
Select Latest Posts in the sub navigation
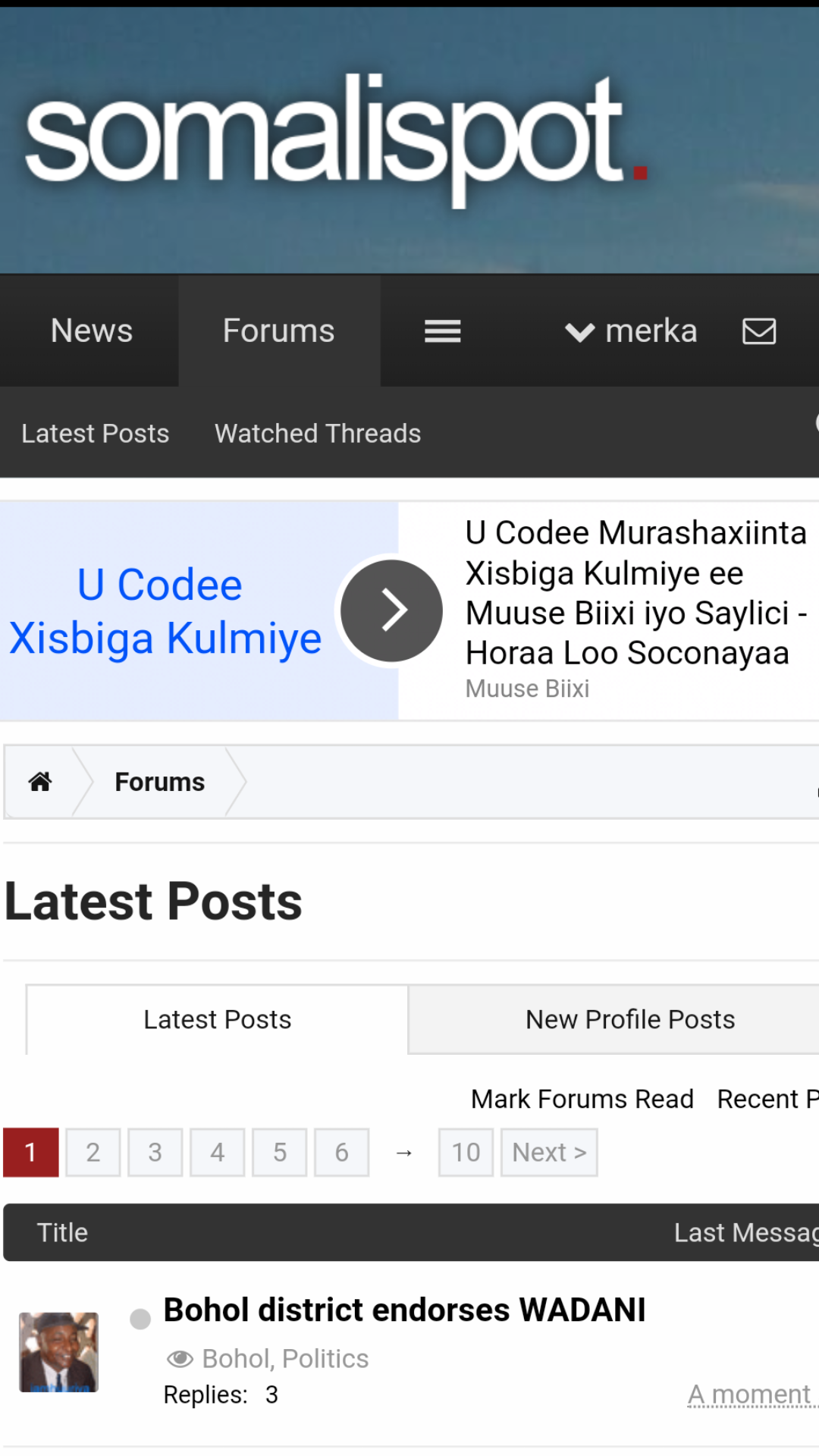[96, 433]
